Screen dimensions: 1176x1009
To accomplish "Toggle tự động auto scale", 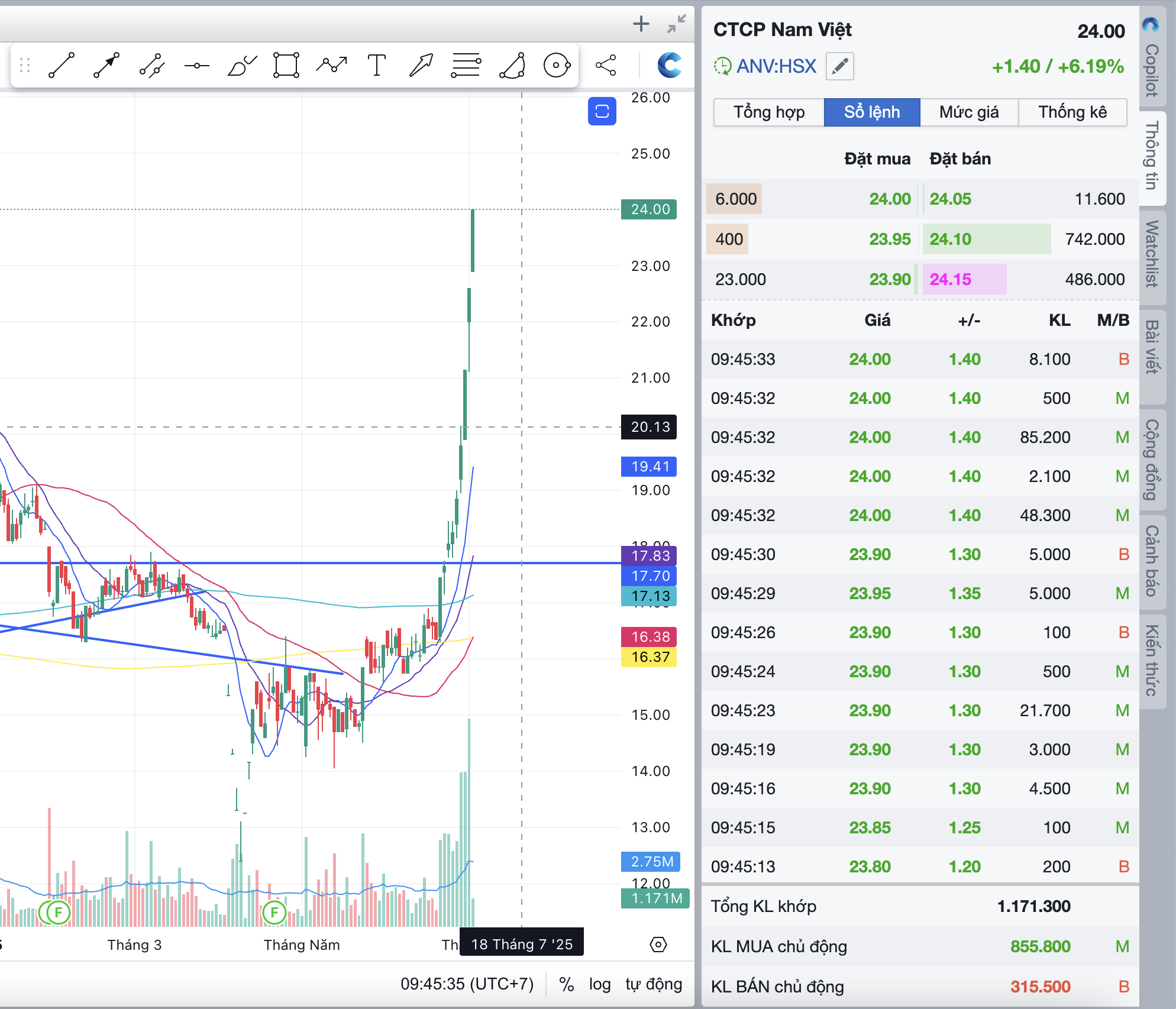I will pos(654,984).
